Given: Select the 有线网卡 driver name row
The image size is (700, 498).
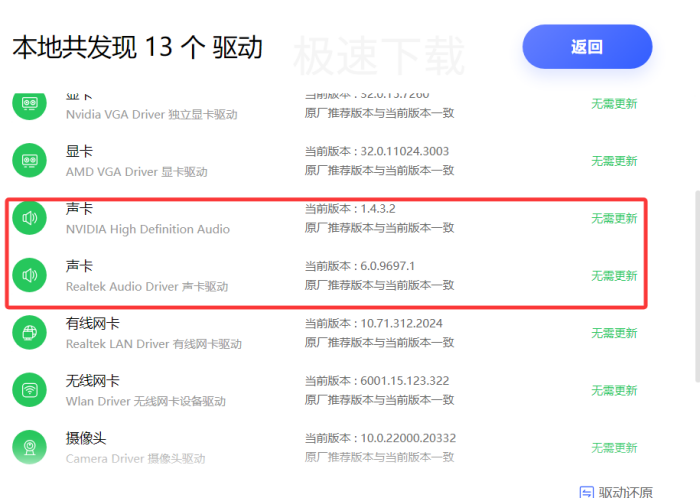Looking at the screenshot, I should coord(93,324).
